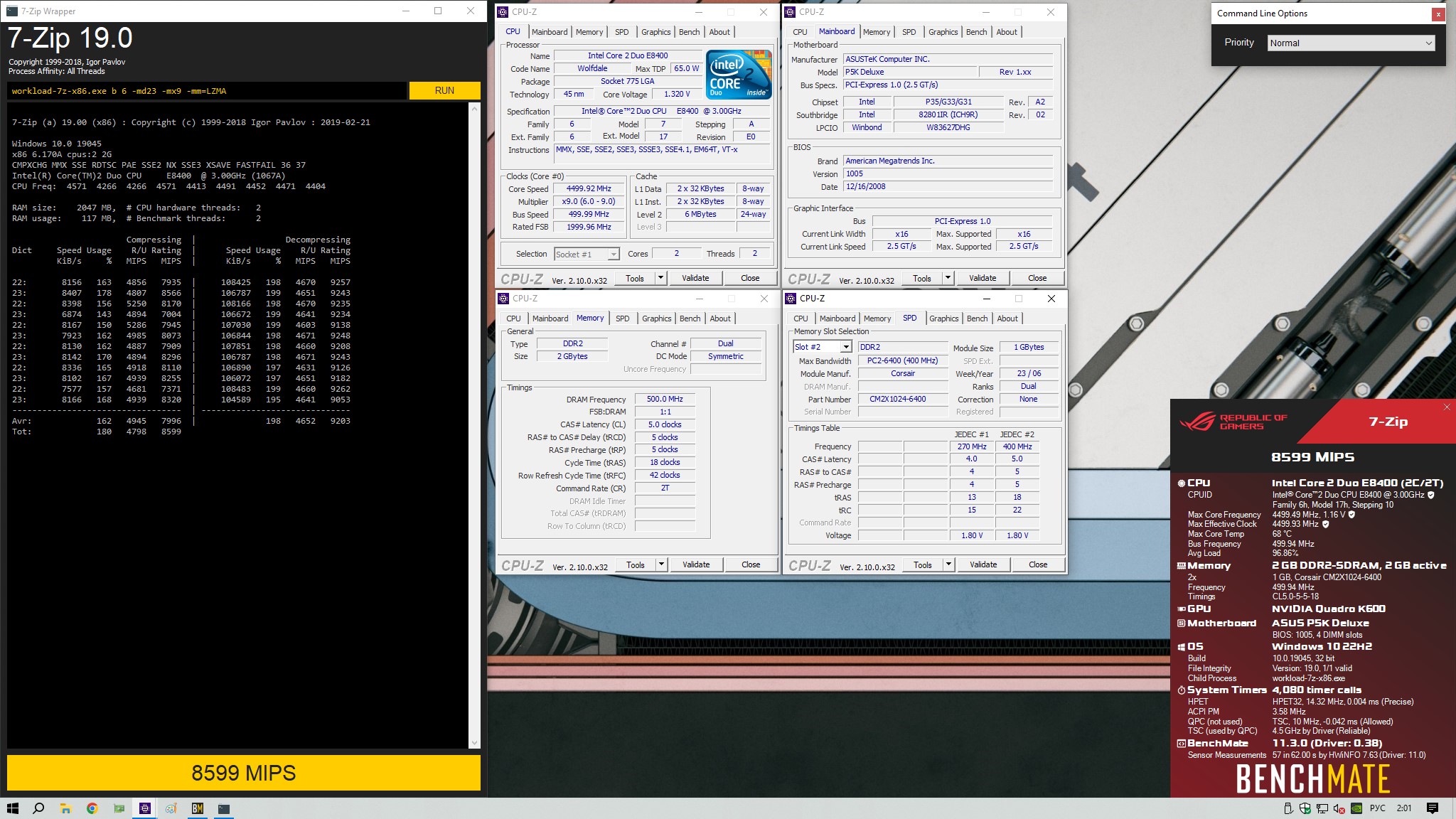This screenshot has width=1456, height=819.
Task: Switch to Bench tab in CPU window
Action: point(689,32)
